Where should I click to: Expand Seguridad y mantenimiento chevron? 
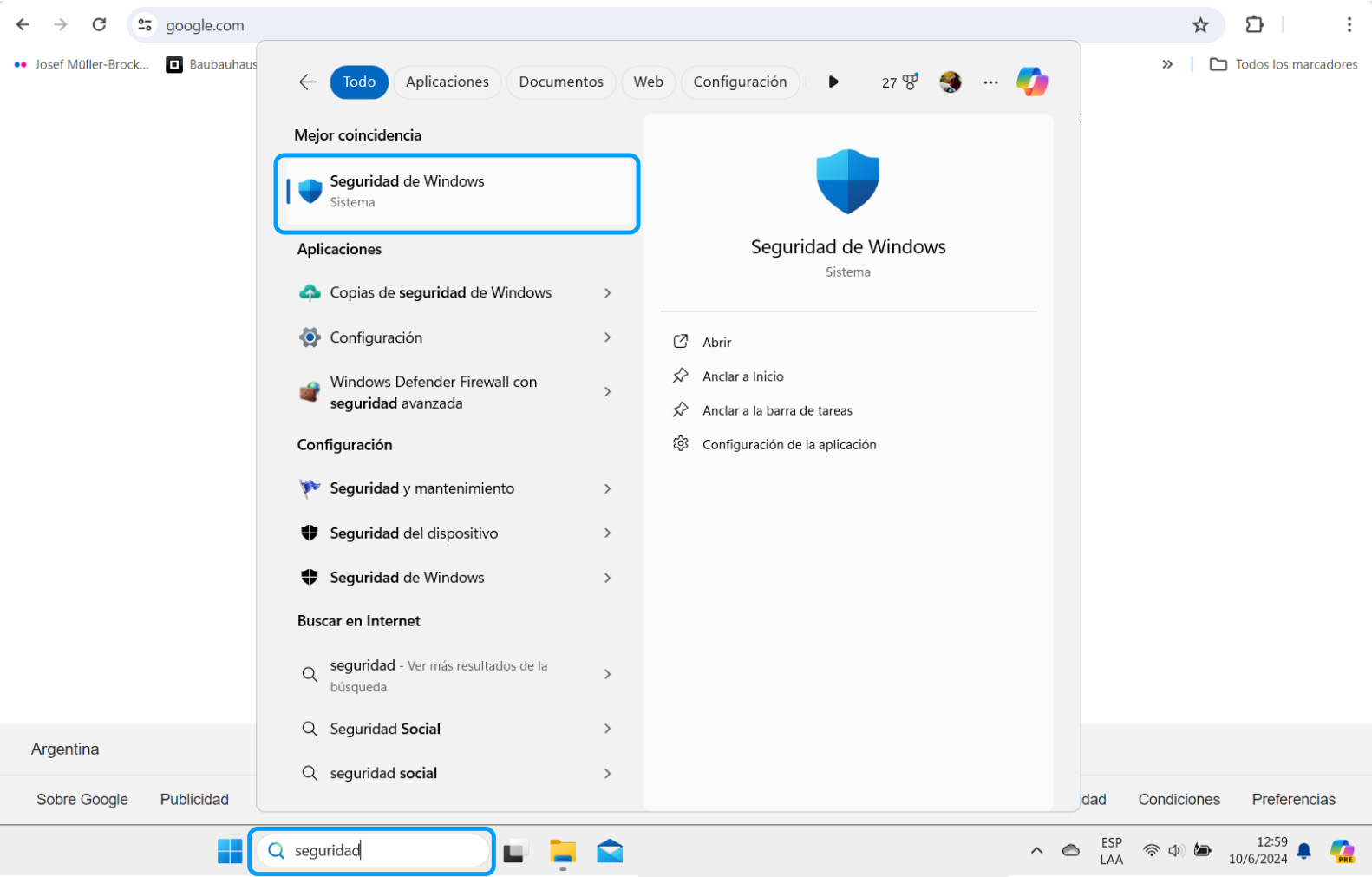coord(608,489)
